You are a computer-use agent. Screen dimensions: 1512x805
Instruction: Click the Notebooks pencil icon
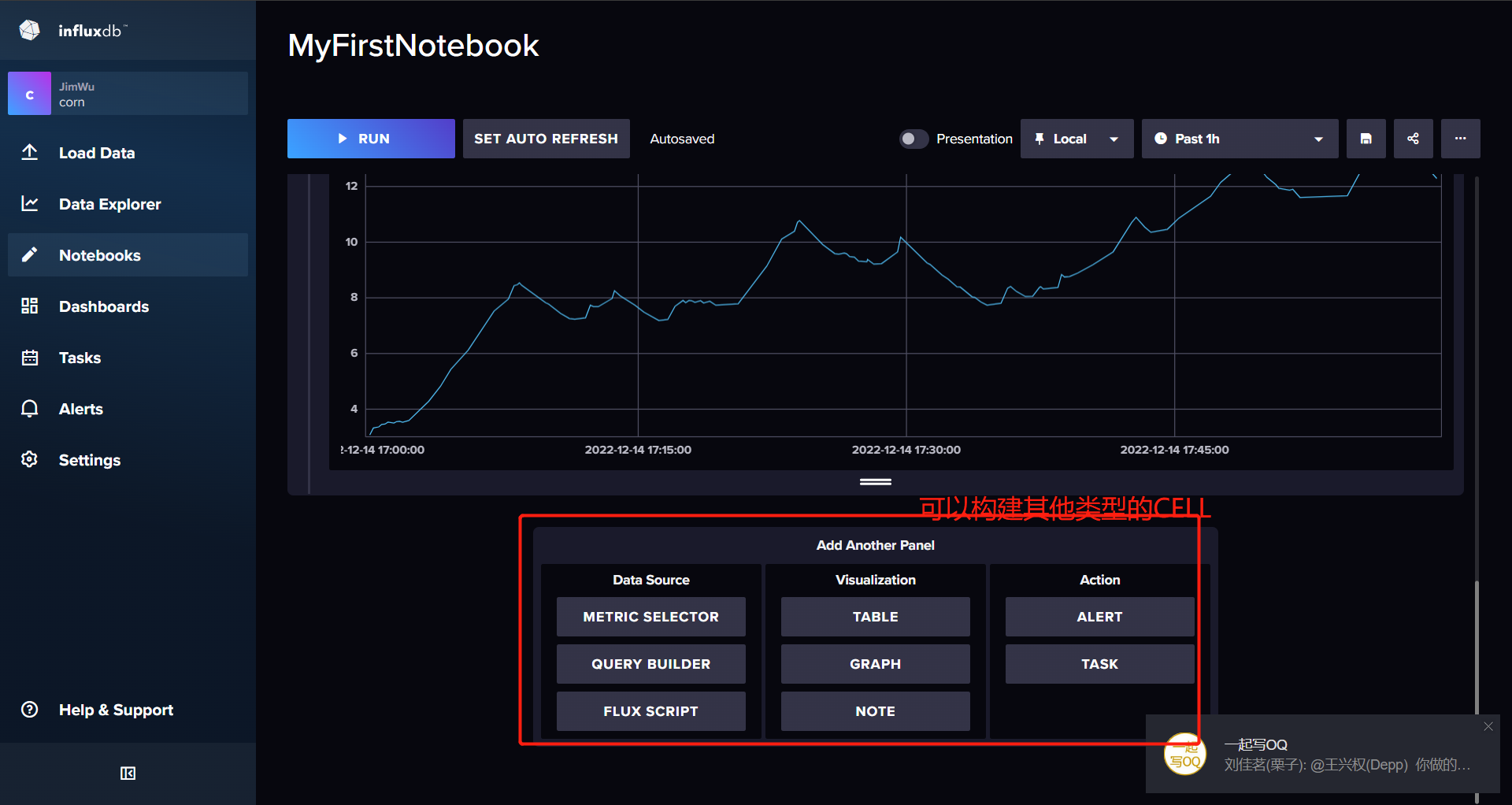[x=30, y=254]
